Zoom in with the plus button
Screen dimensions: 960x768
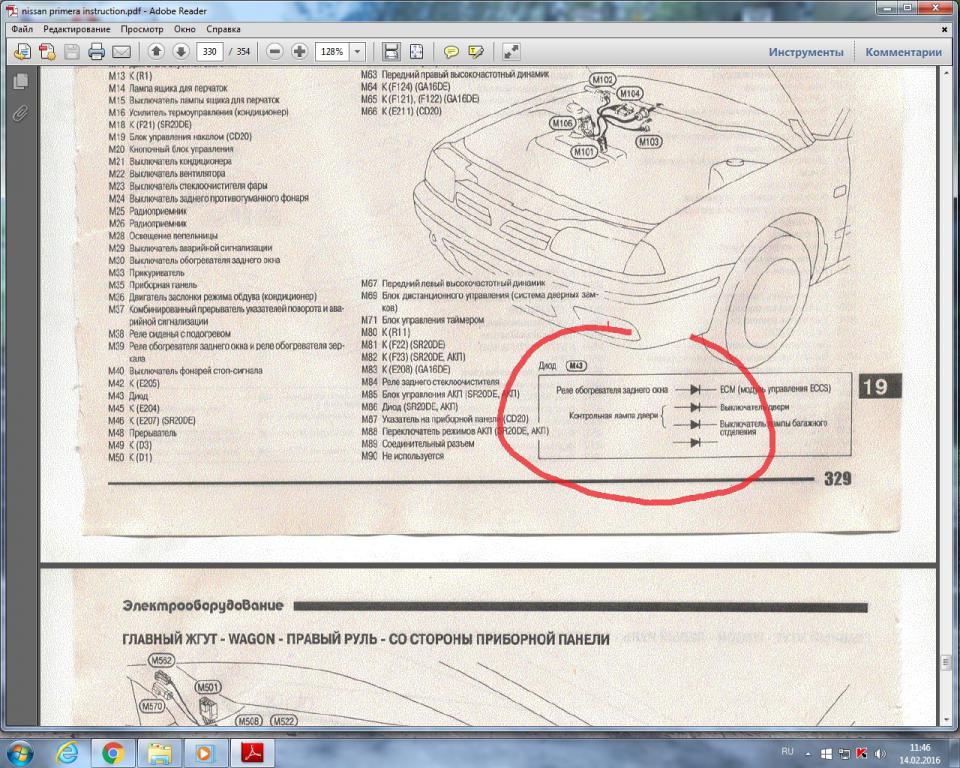(x=299, y=51)
